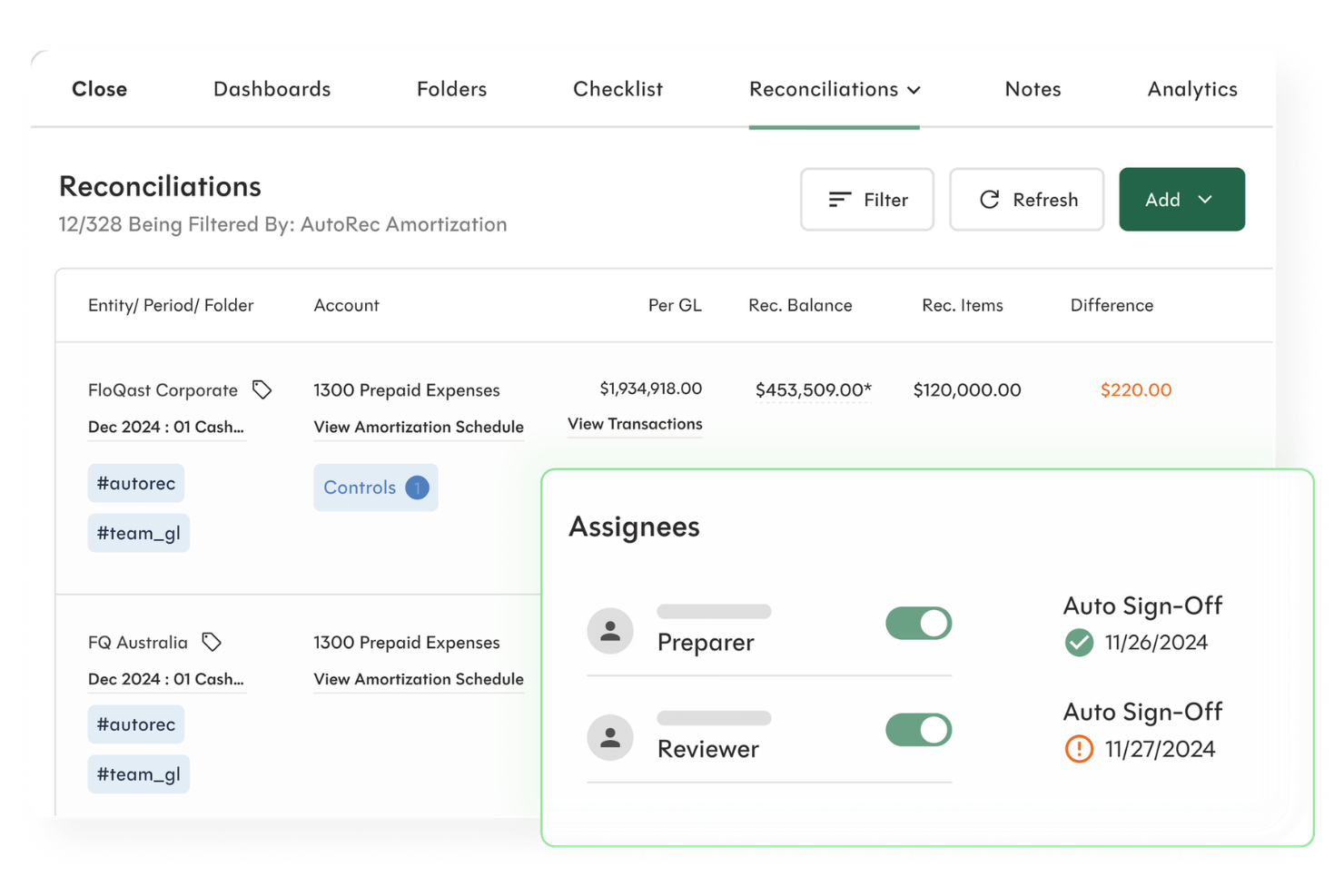
Task: Click the #autorec tag under FloQast Corporate
Action: coord(135,483)
